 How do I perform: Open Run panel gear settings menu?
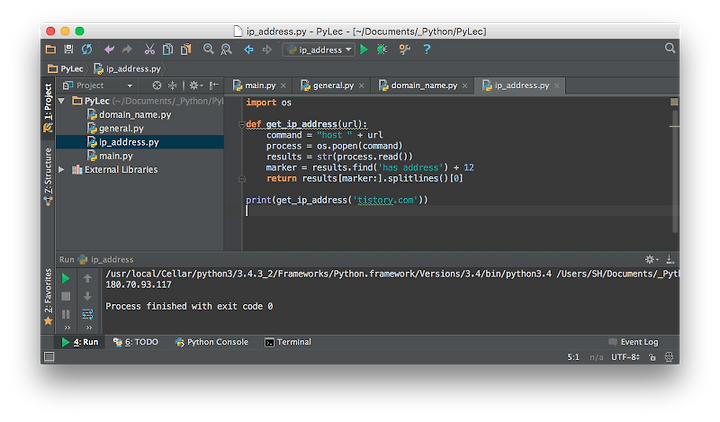point(651,259)
